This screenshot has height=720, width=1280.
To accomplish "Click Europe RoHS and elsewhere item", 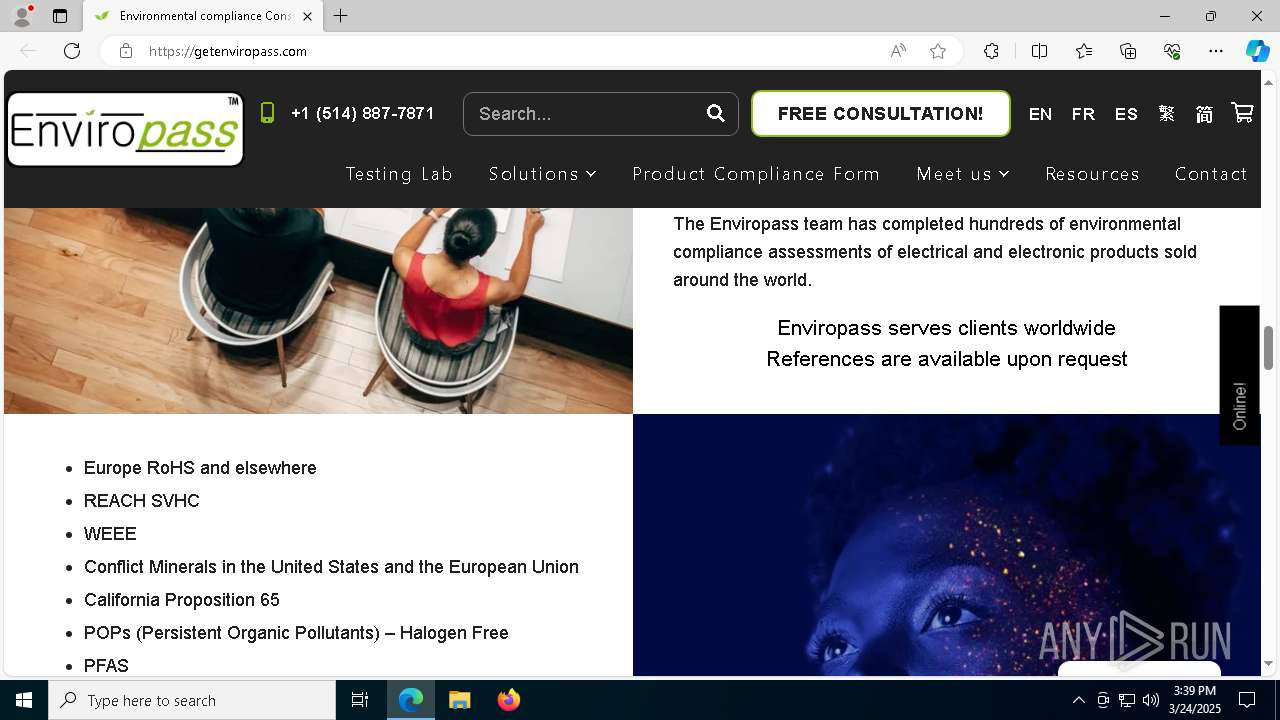I will (x=200, y=468).
